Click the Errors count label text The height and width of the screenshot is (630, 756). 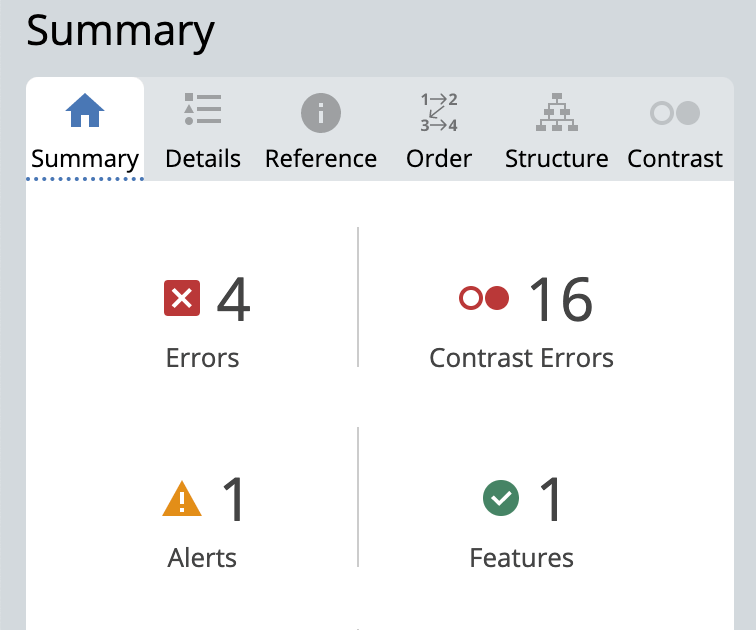click(x=203, y=358)
